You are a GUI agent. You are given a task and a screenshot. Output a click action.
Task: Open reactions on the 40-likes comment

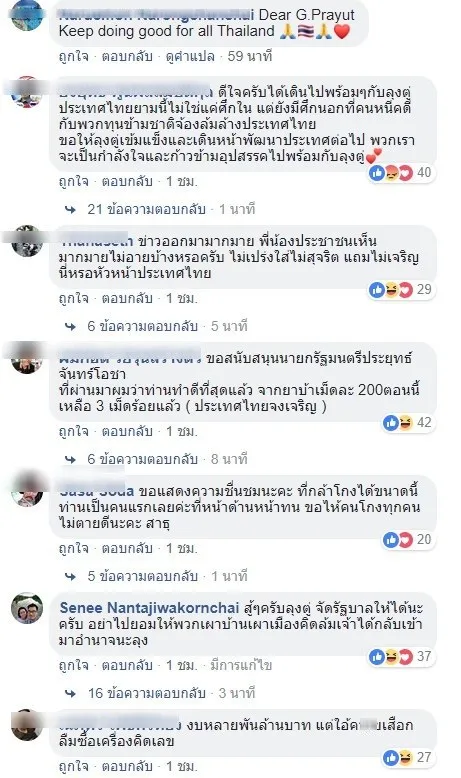401,173
